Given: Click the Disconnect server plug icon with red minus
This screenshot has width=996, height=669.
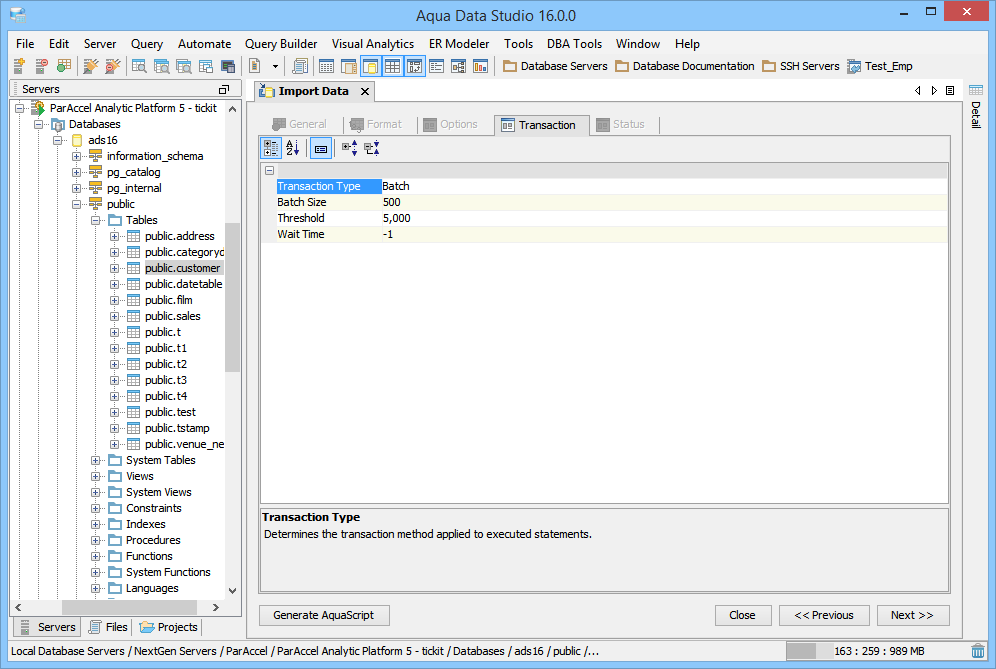Looking at the screenshot, I should (x=113, y=66).
